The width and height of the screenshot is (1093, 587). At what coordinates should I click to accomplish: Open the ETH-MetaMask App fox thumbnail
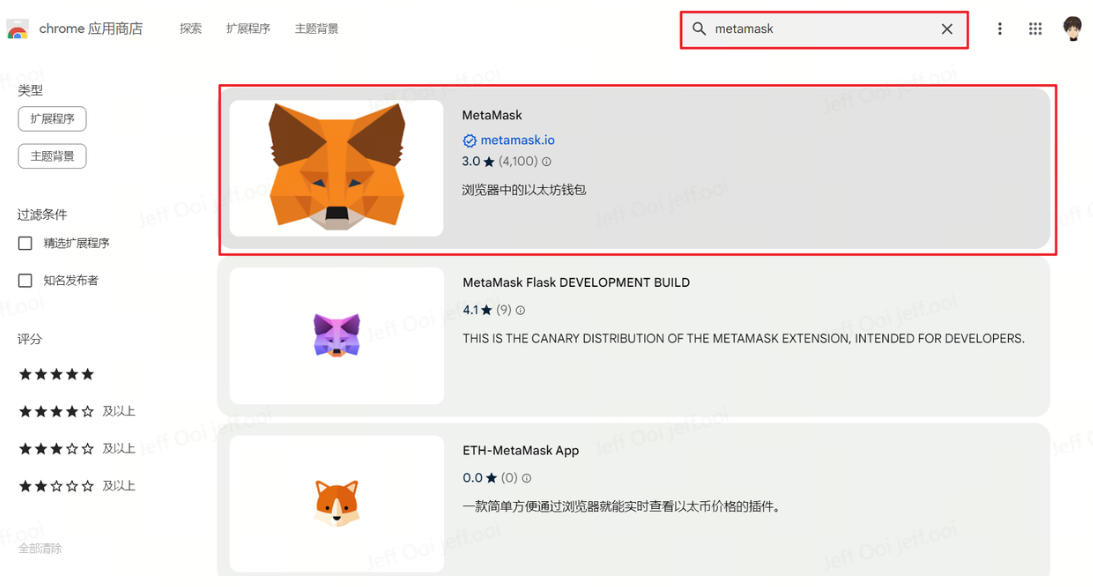(336, 503)
